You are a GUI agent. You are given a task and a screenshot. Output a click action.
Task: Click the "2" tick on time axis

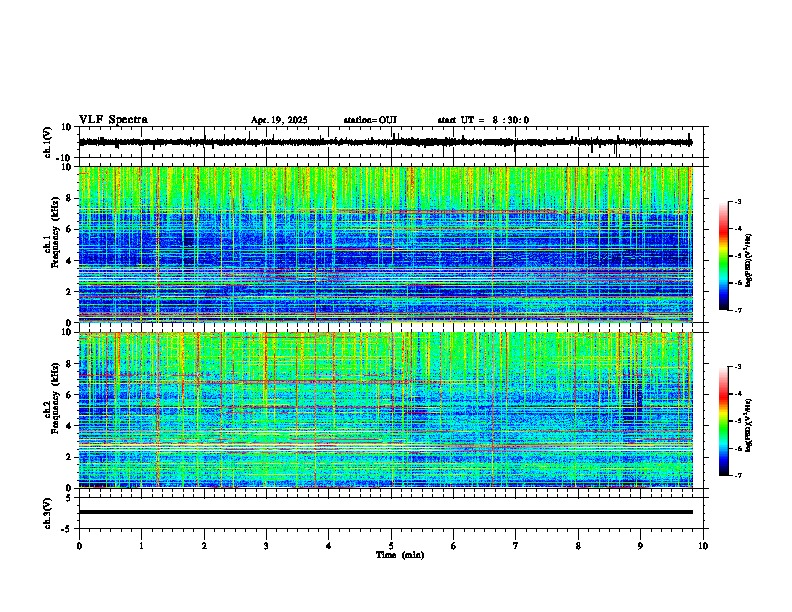204,546
